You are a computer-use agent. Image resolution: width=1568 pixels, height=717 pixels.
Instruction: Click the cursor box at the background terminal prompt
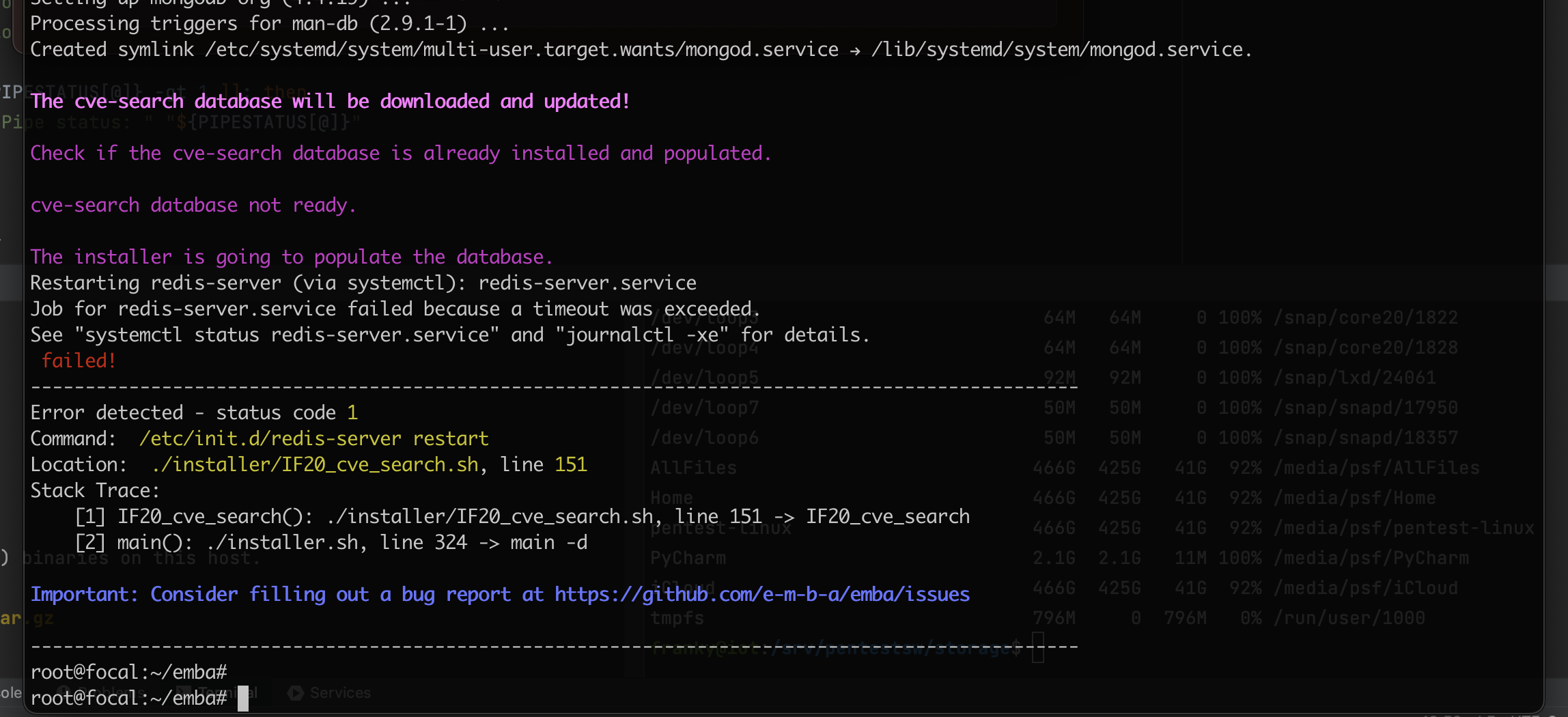[1038, 647]
